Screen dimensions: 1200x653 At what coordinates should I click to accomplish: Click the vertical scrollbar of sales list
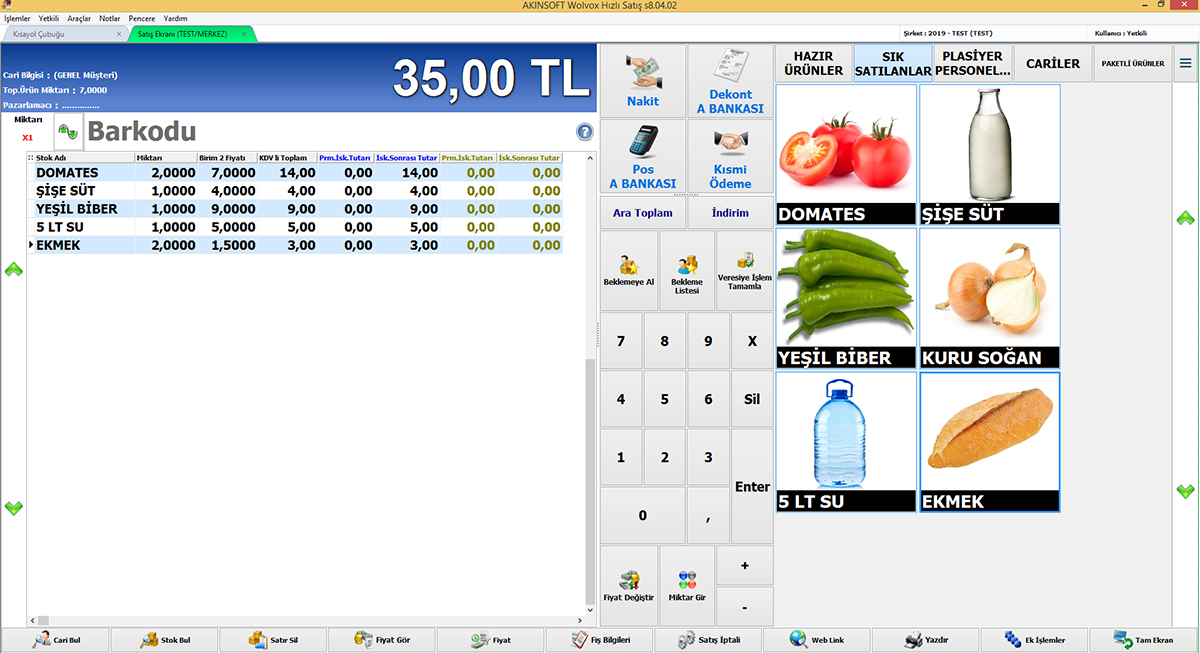(589, 480)
